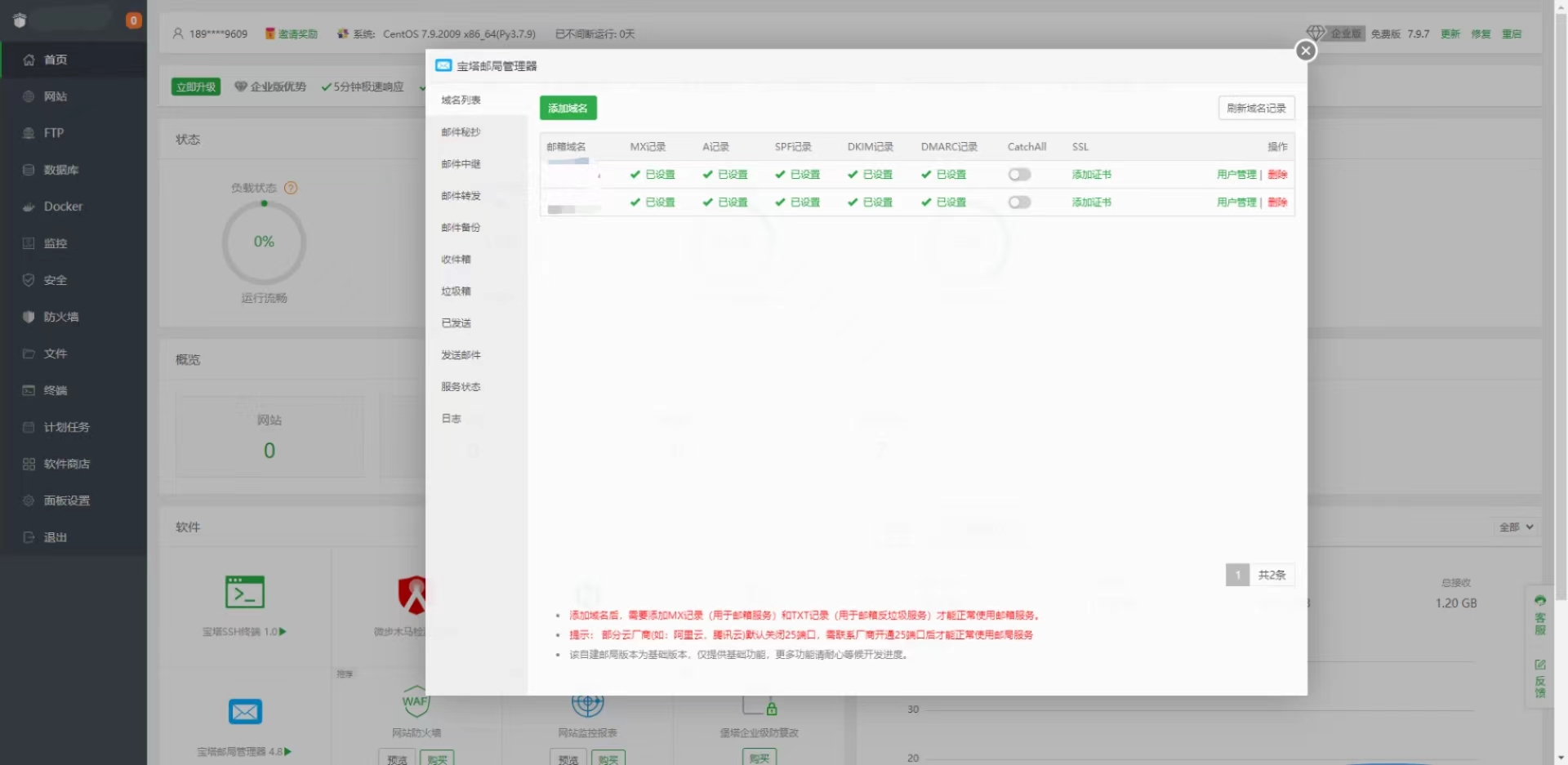1568x765 pixels.
Task: Click the 网站 count card showing 0
Action: pos(269,437)
